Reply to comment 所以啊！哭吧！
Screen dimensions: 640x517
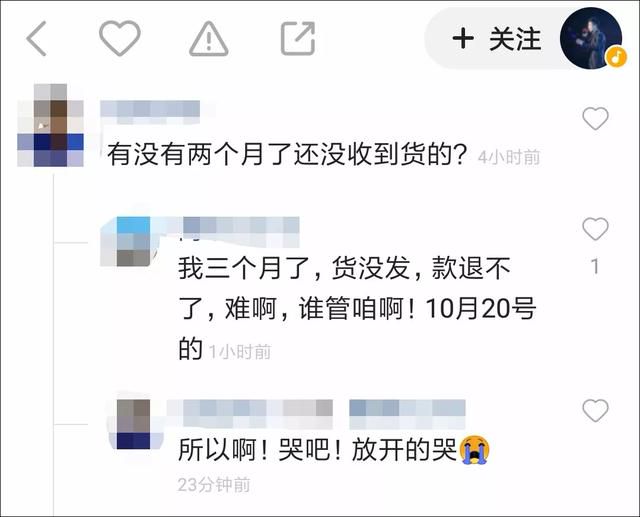[333, 450]
